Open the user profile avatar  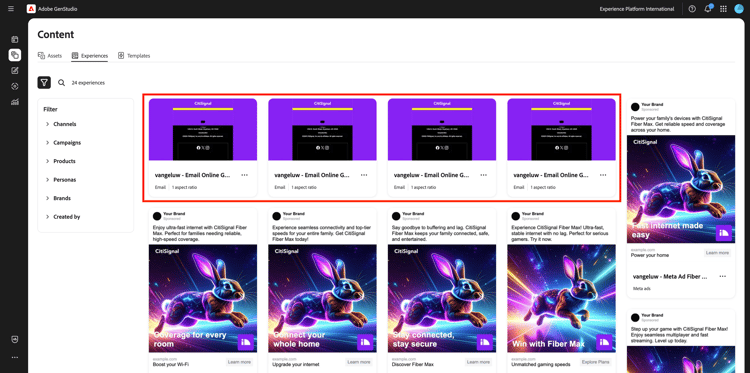739,9
